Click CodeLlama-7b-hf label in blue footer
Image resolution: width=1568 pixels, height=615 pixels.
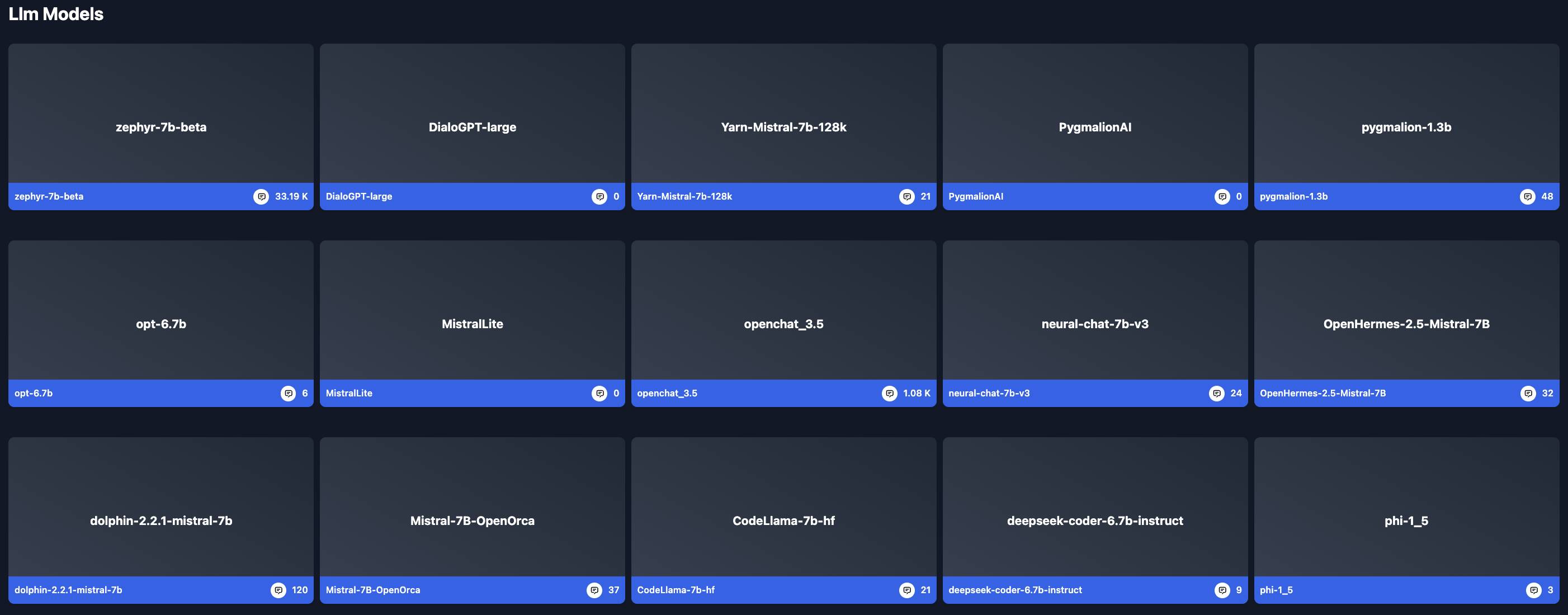point(676,590)
